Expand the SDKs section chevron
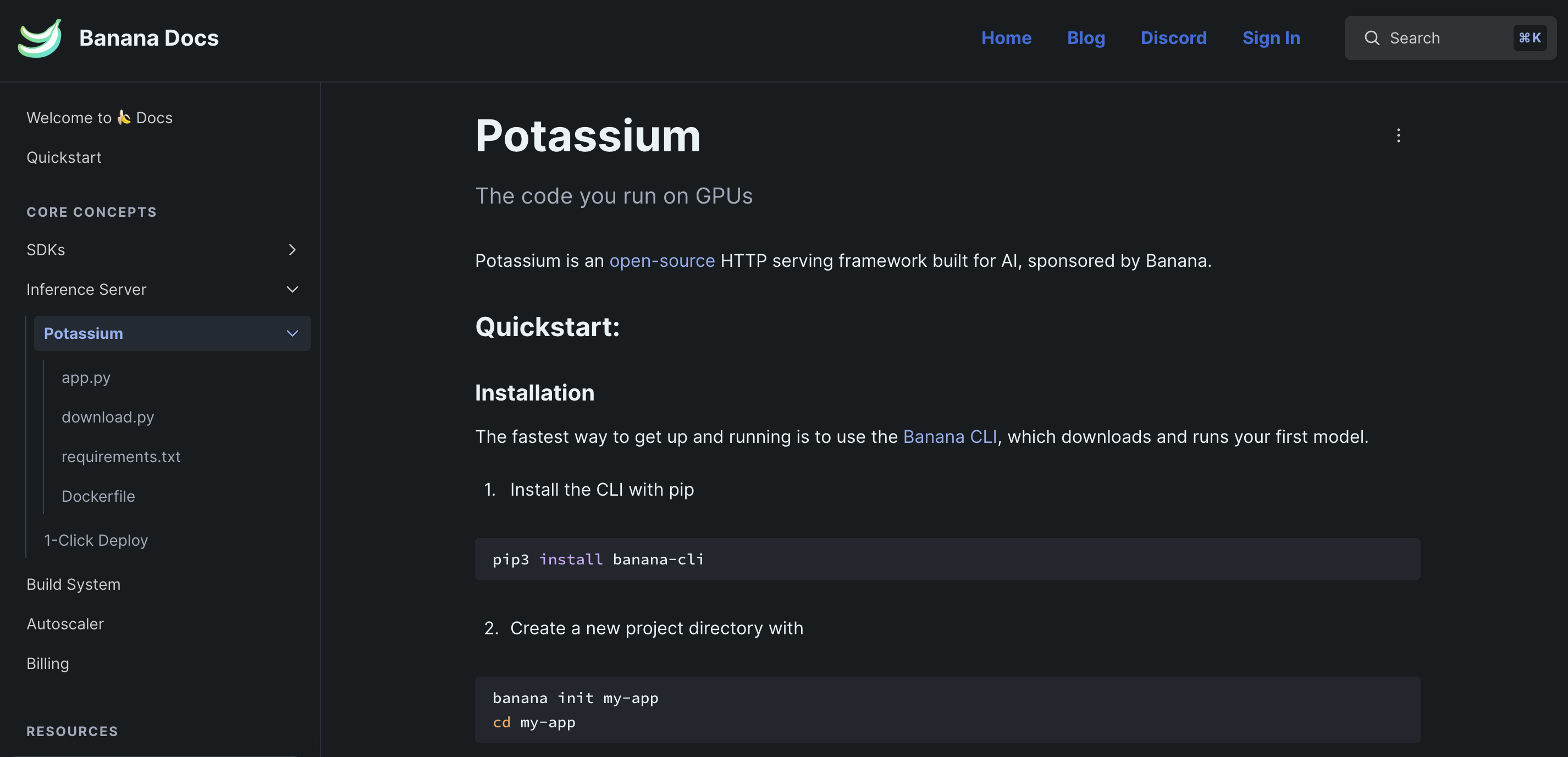The height and width of the screenshot is (757, 1568). coord(292,250)
